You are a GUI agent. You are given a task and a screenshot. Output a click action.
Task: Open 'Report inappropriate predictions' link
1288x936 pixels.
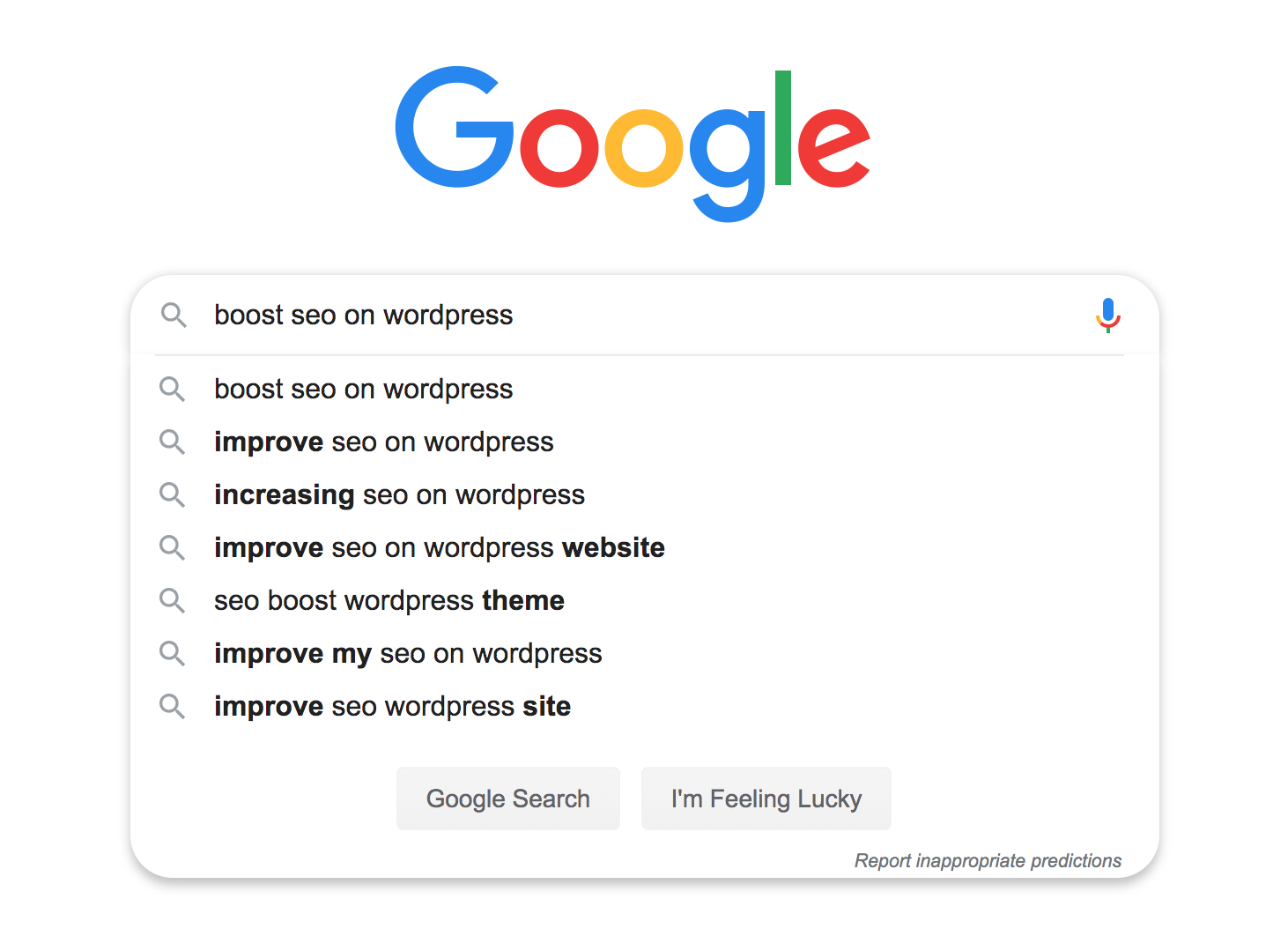click(x=988, y=860)
